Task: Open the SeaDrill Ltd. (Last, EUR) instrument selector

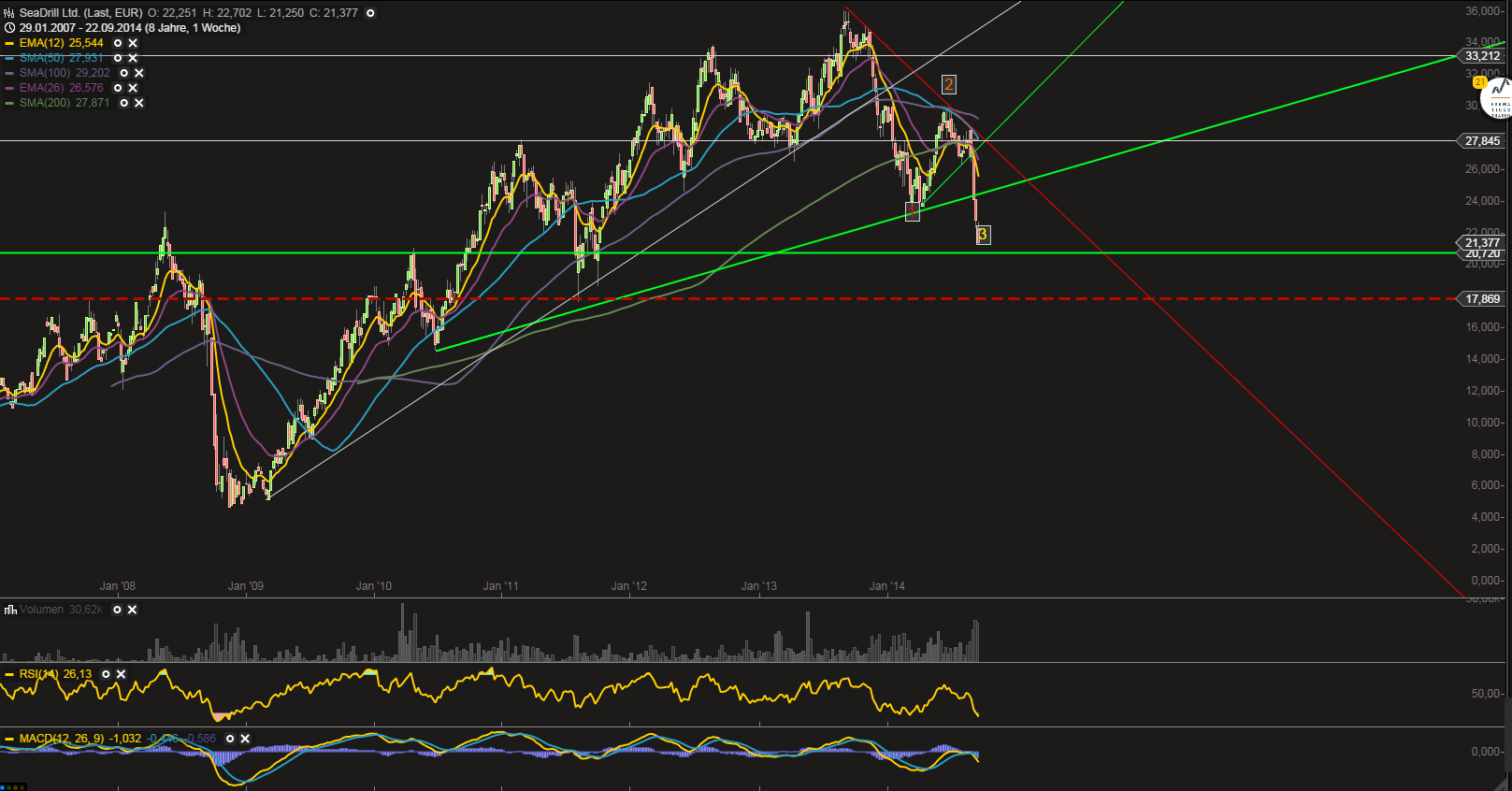Action: click(80, 13)
